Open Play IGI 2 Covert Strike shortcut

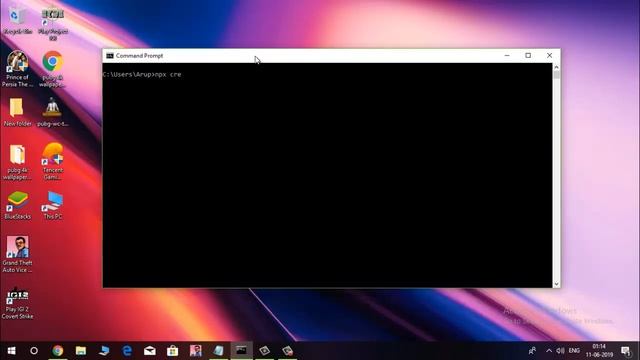pyautogui.click(x=17, y=304)
